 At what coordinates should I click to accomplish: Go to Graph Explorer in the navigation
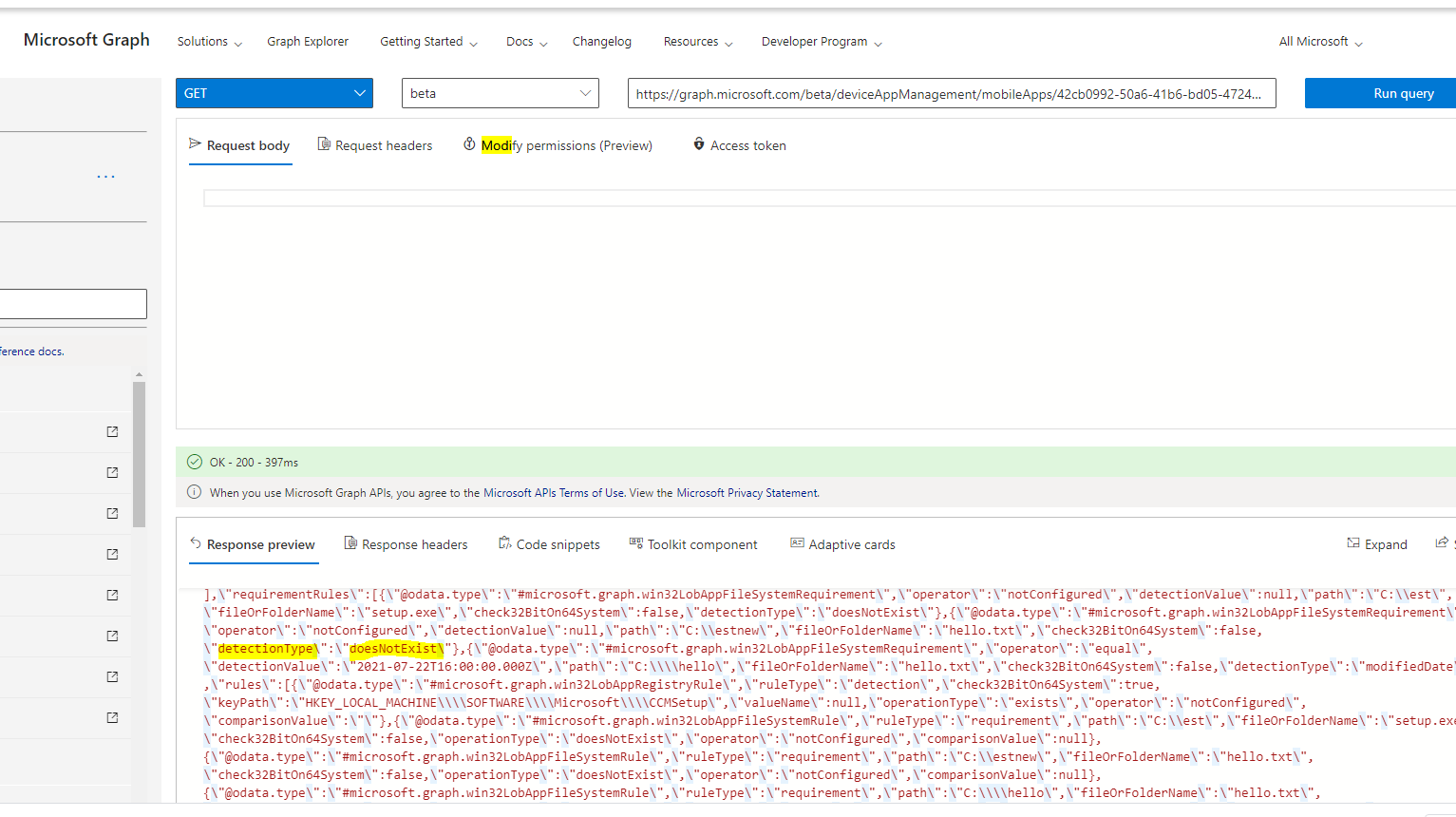(308, 42)
